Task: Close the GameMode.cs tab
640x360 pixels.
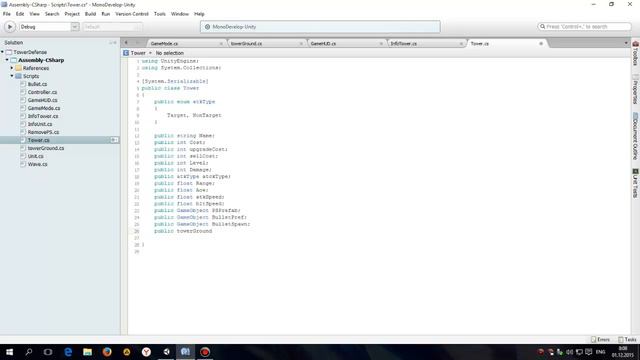Action: [221, 44]
